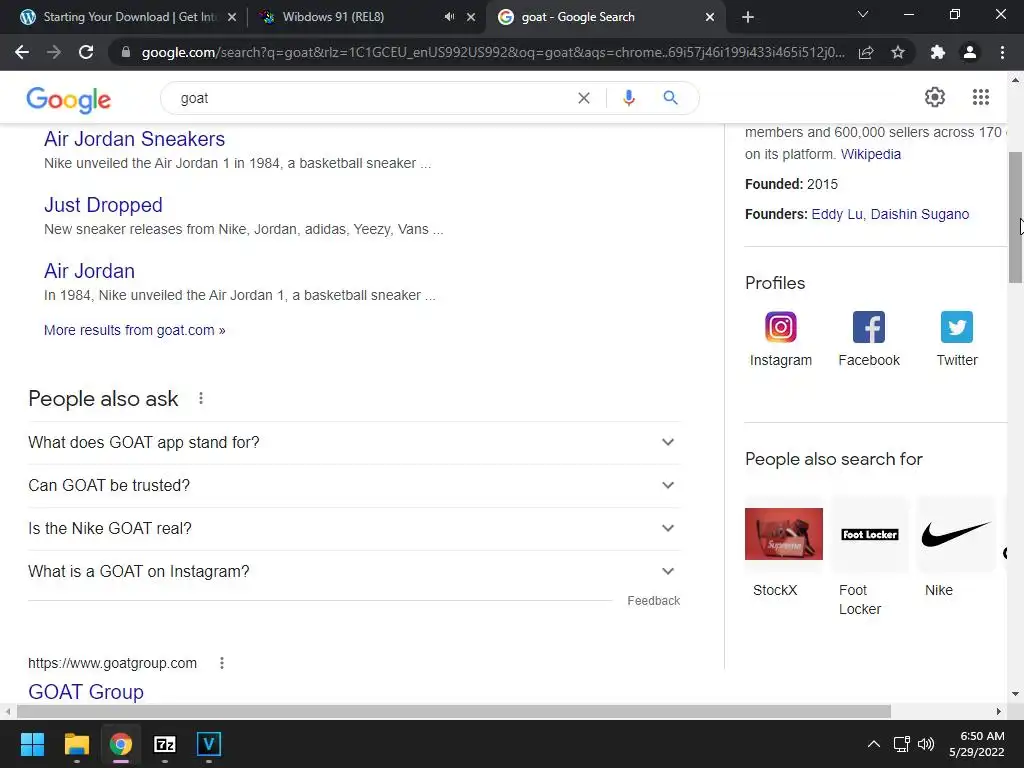Viewport: 1024px width, 768px height.
Task: Open founder Daishin Sugano link
Action: 920,214
